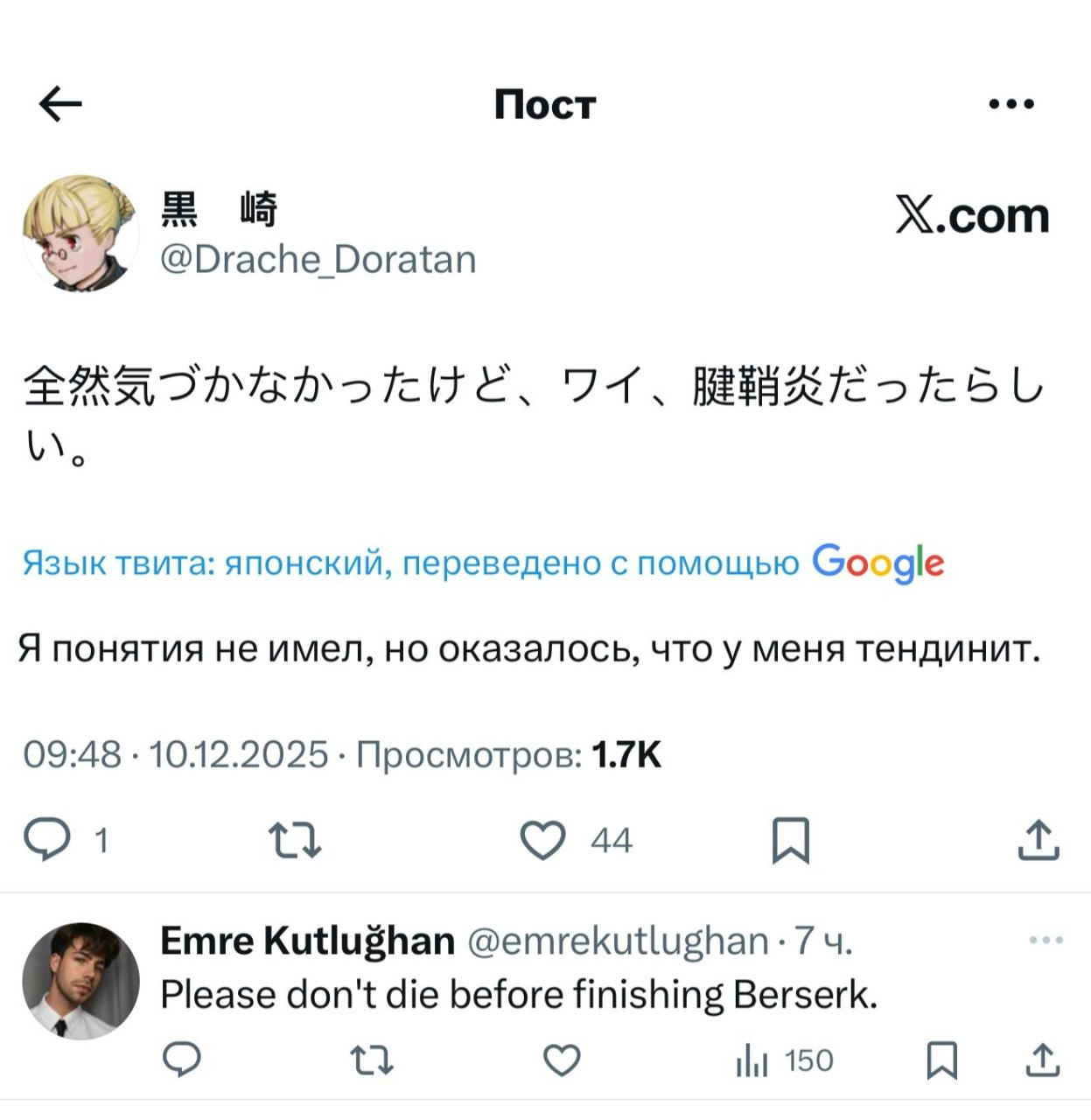Click the @emrekutlughan handle

point(618,941)
